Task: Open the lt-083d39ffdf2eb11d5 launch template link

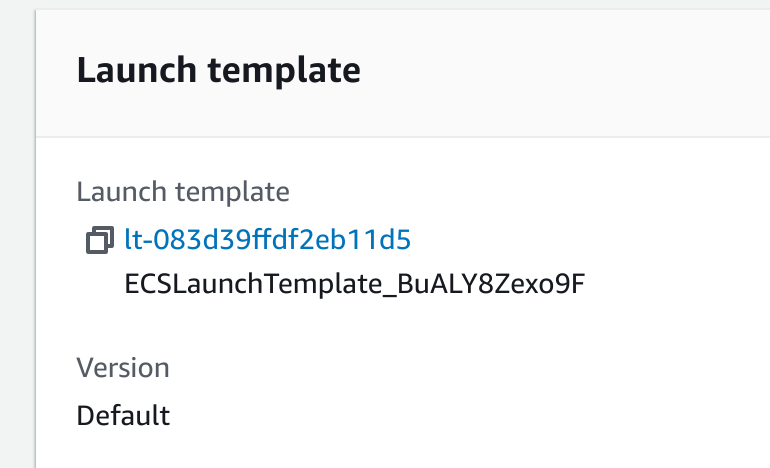Action: point(268,240)
